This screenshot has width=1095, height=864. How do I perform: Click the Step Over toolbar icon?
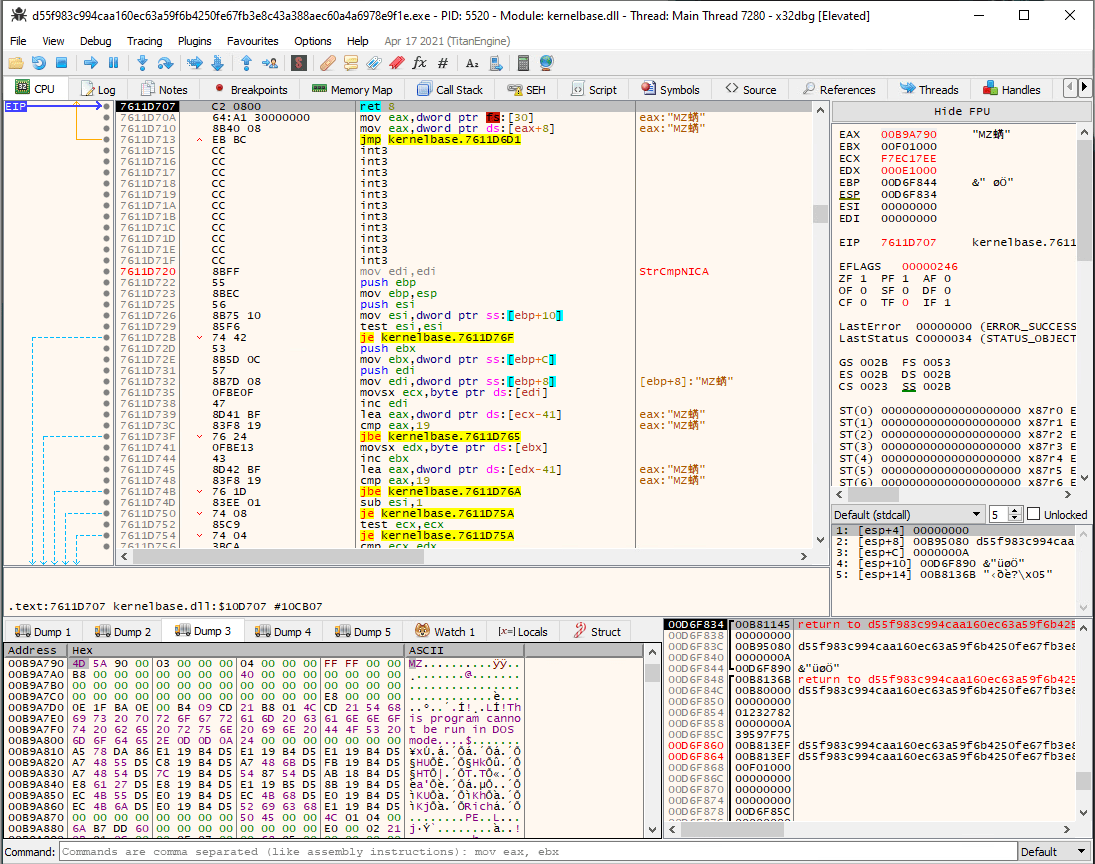(165, 63)
